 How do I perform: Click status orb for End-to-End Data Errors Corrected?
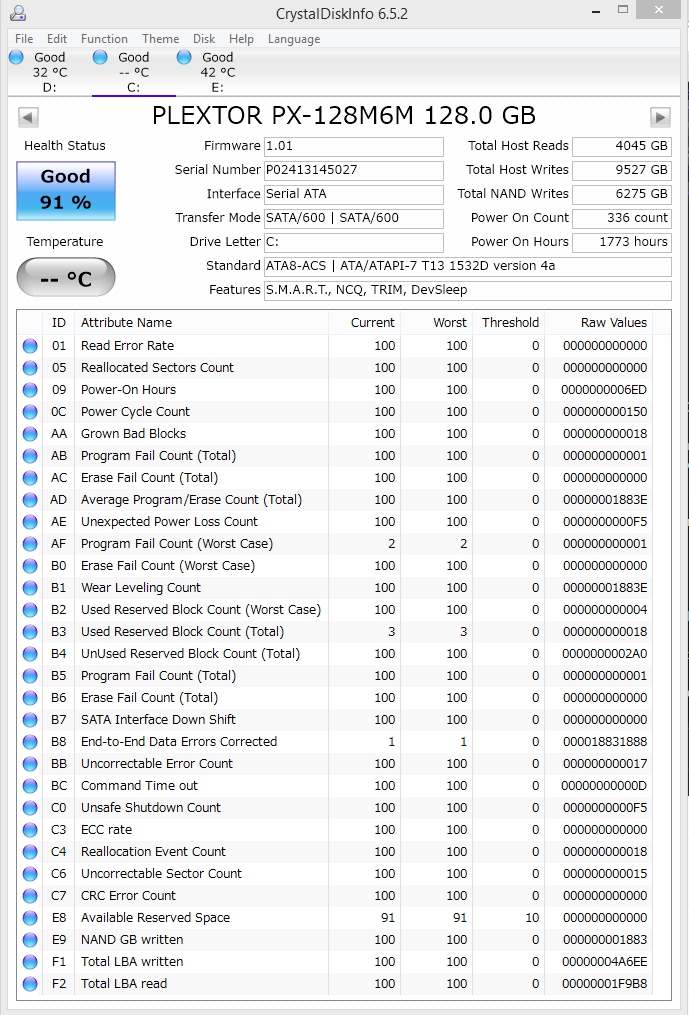coord(30,742)
